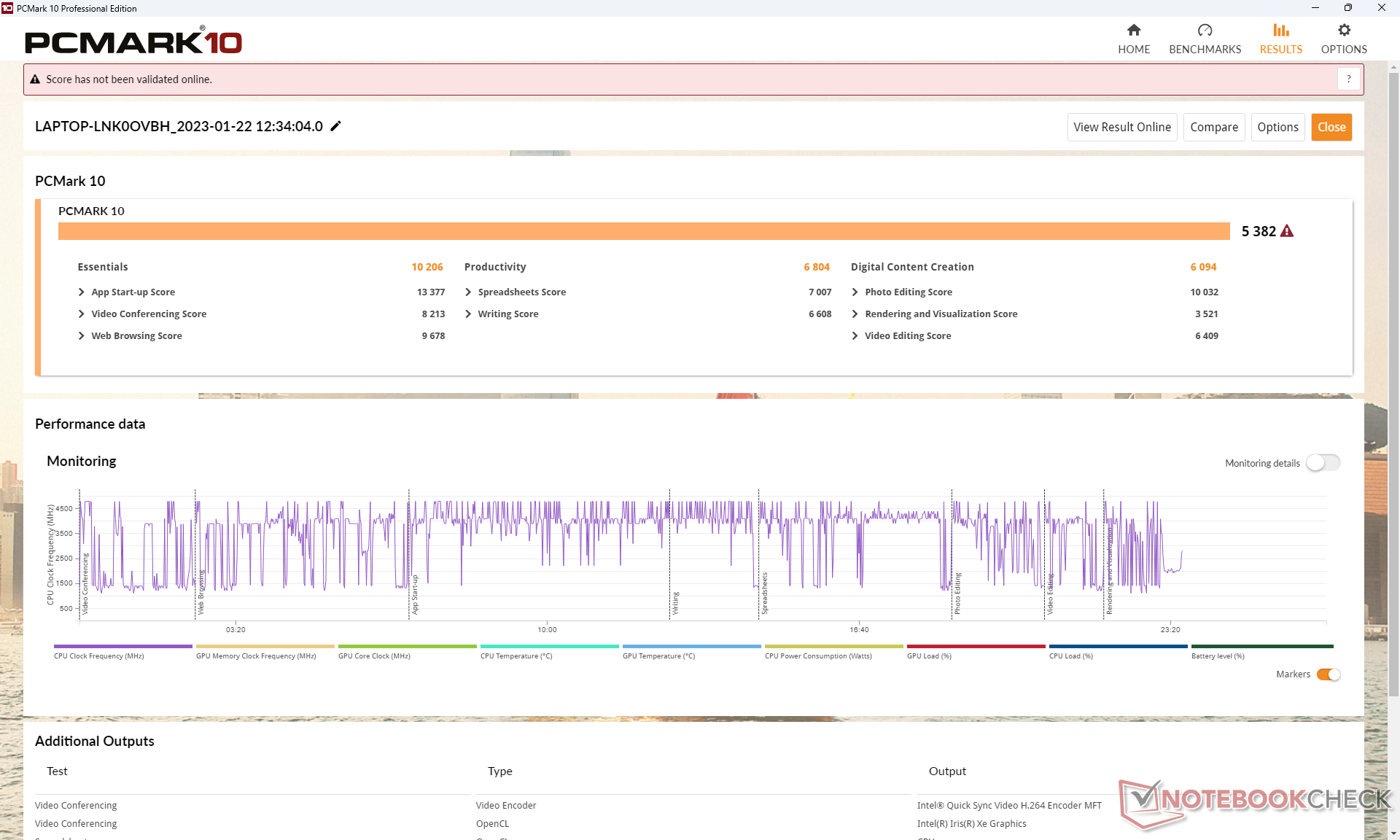Select CPU Temperature legend swatch
The image size is (1400, 840).
(549, 647)
